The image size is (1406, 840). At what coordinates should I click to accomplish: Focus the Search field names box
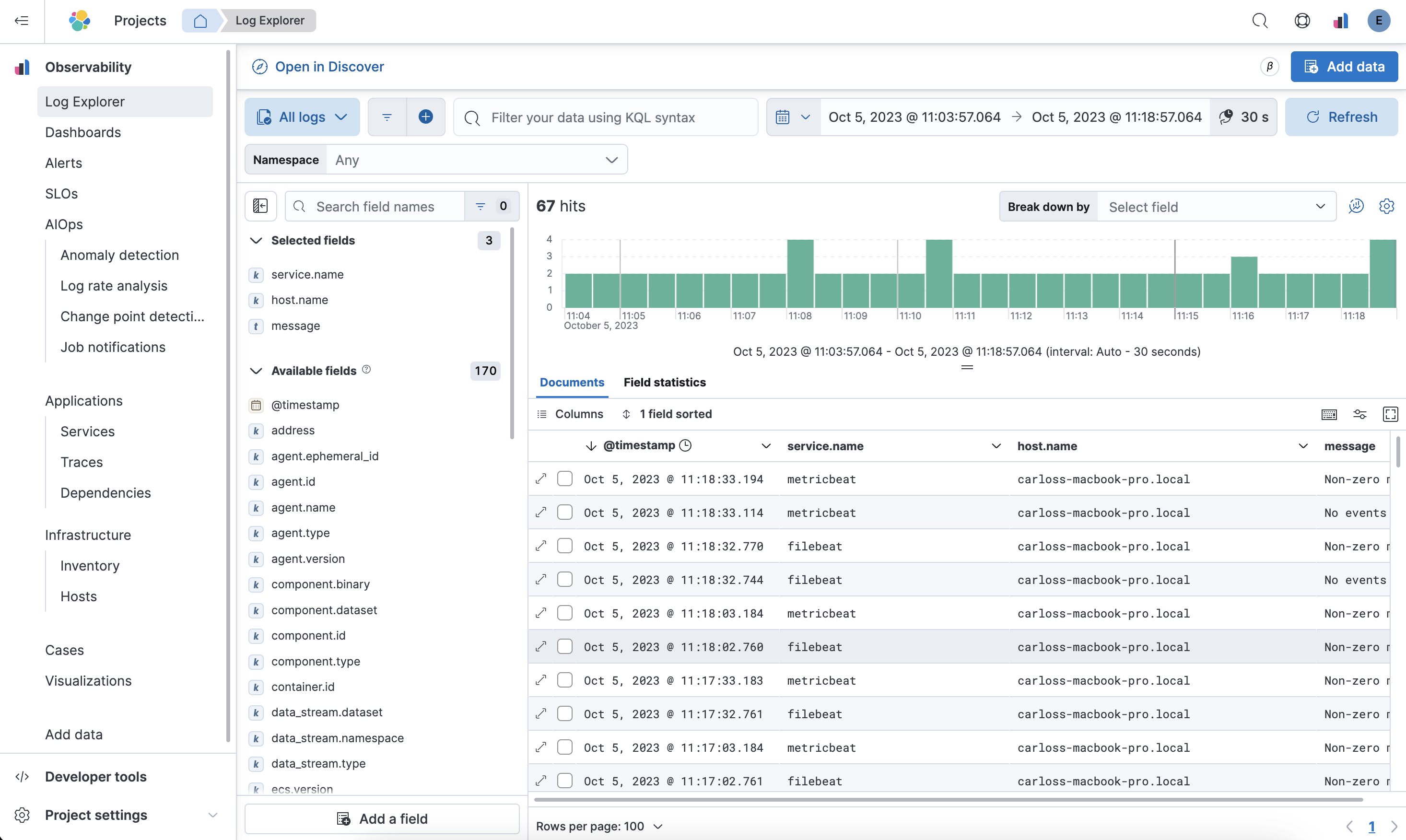pos(375,206)
